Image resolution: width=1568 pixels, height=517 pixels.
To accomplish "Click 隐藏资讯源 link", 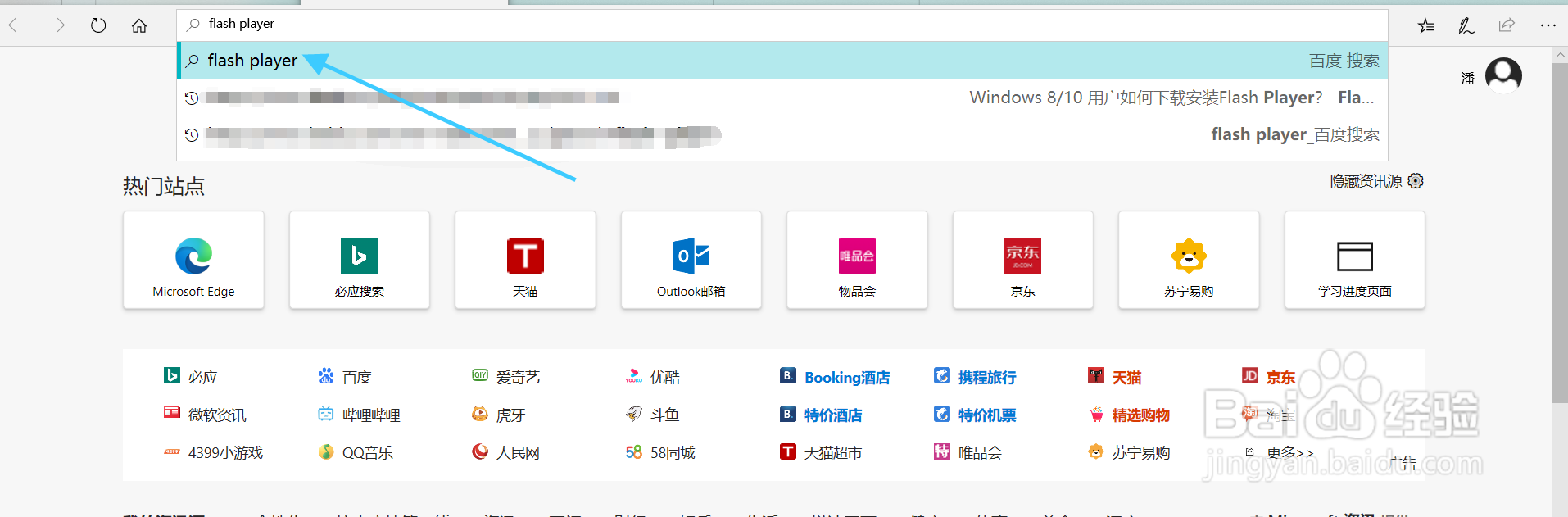I will click(1366, 181).
